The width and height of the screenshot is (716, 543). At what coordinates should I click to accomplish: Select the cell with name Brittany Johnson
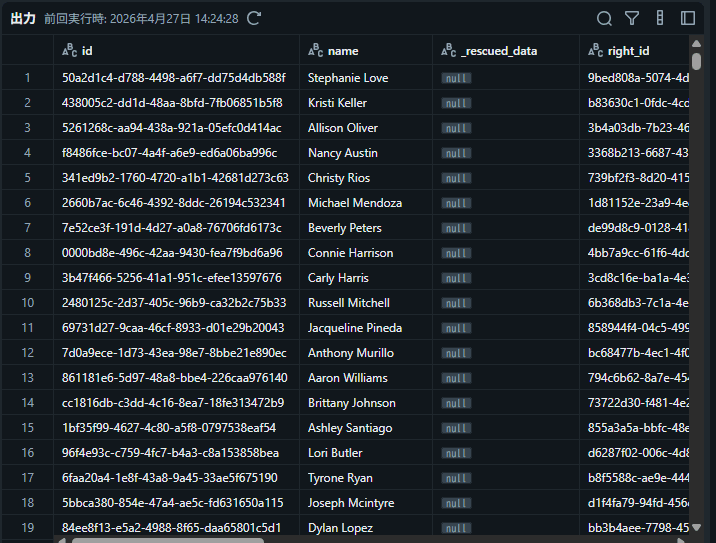point(366,403)
